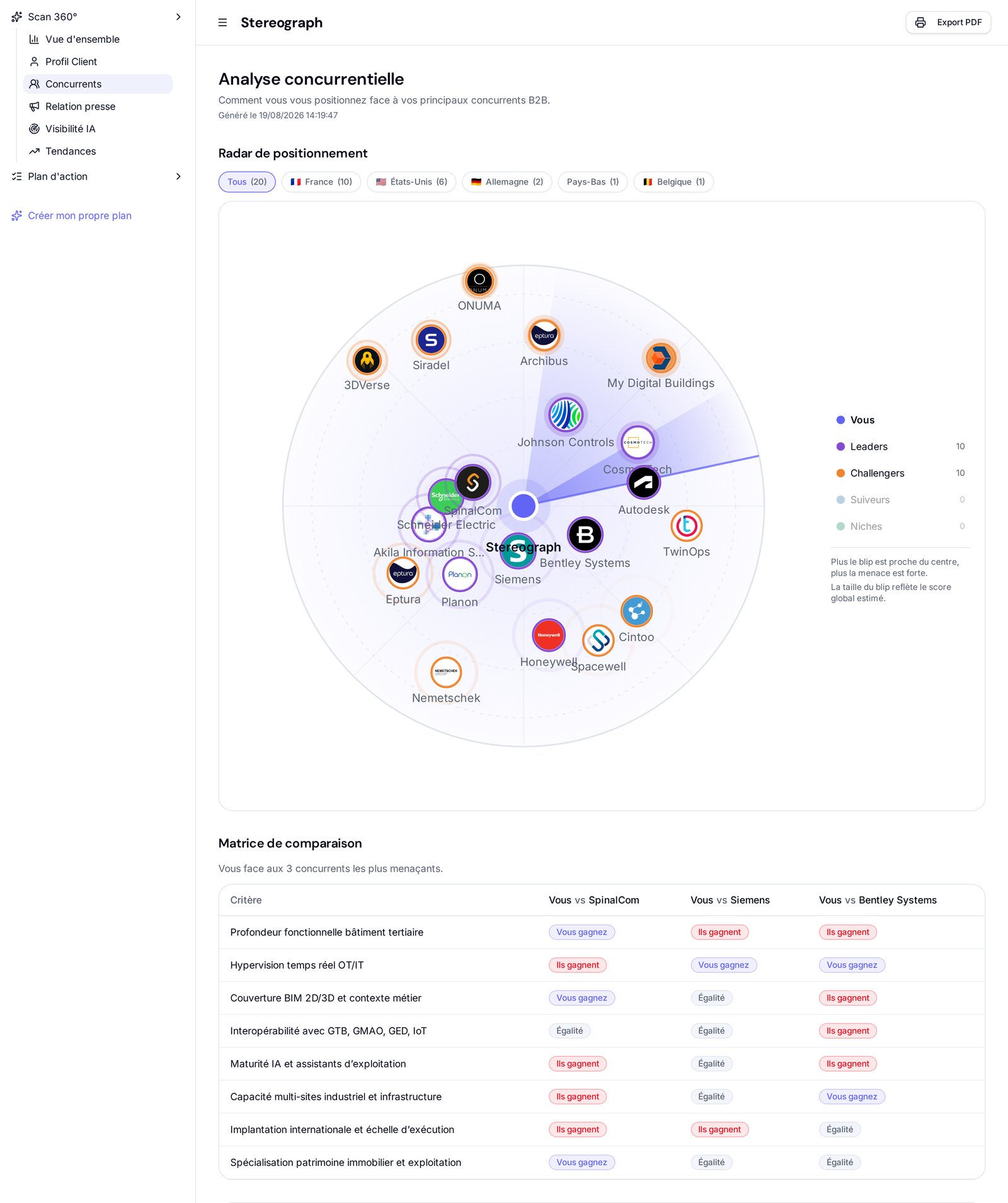Toggle Leaders category in legend
The width and height of the screenshot is (1008, 1203).
(901, 447)
